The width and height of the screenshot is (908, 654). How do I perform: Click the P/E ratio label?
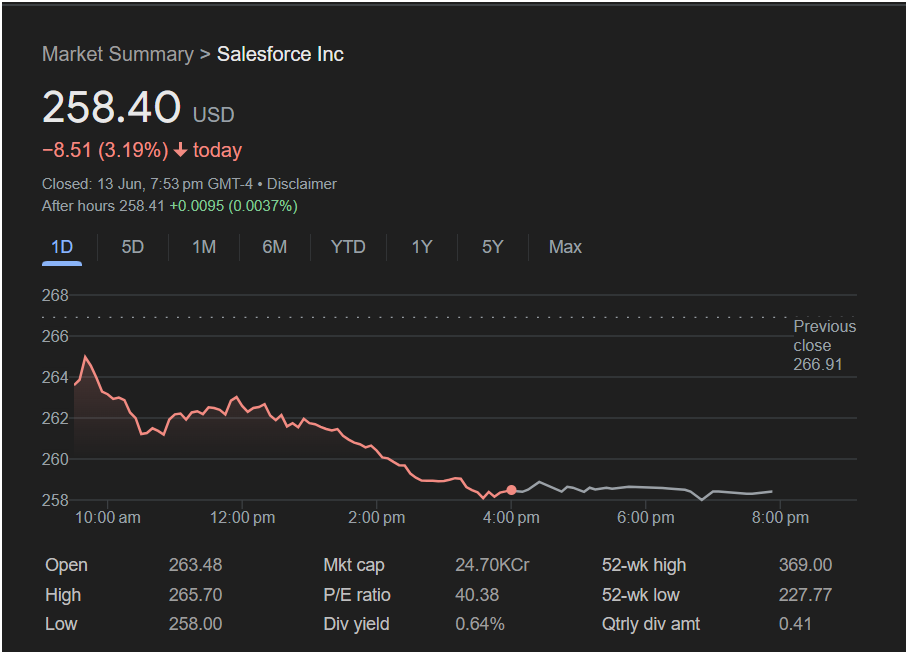click(x=357, y=595)
